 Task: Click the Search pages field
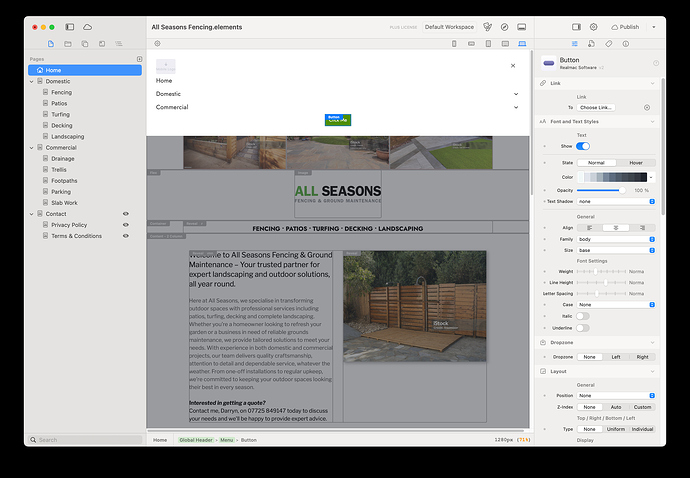coord(85,440)
